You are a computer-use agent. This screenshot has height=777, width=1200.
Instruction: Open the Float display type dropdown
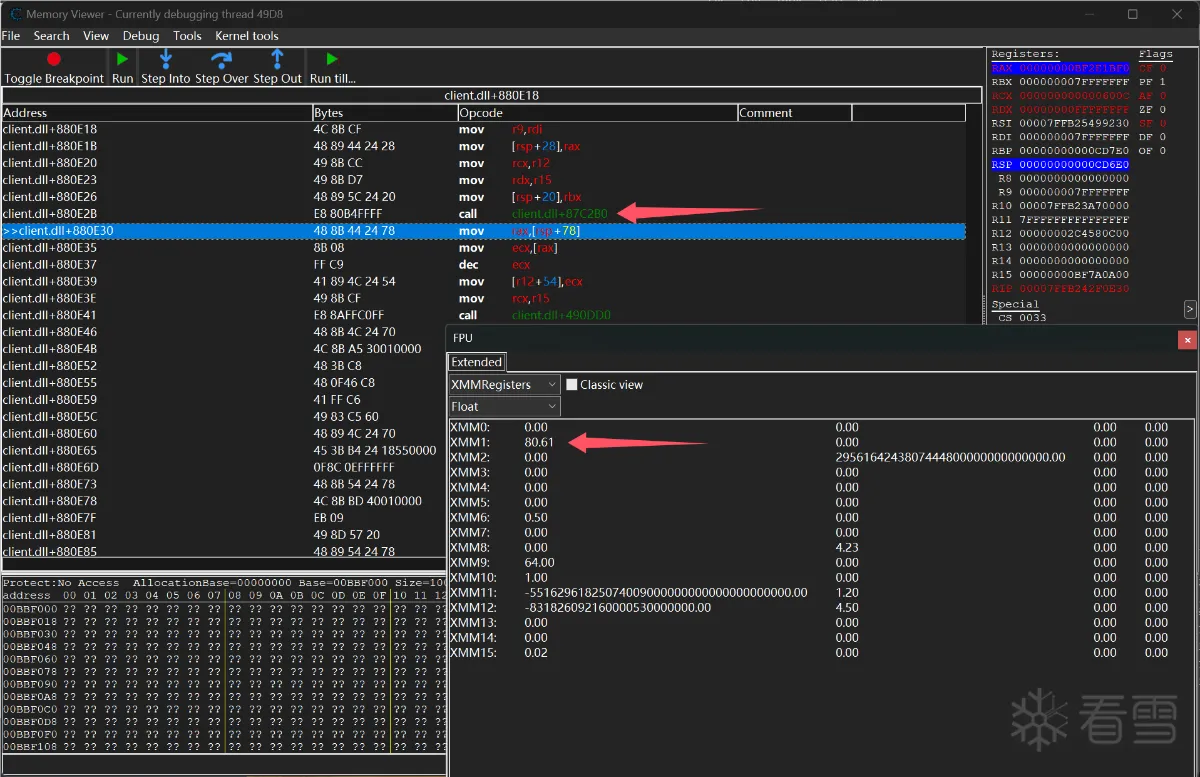click(504, 407)
